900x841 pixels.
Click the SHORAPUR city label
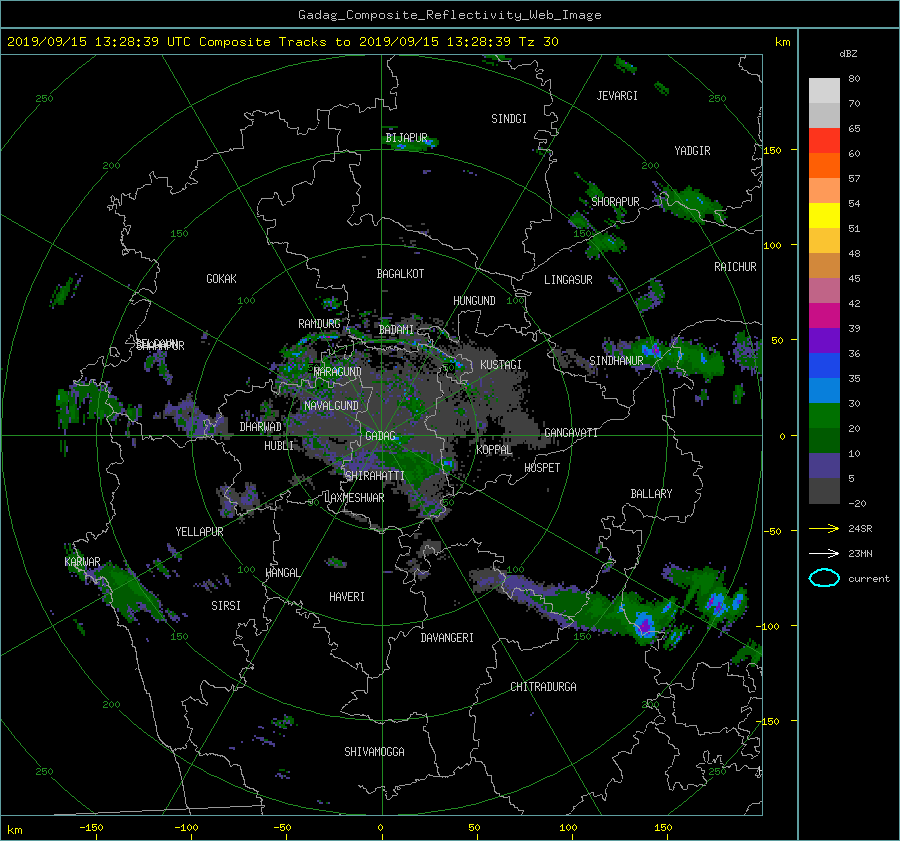615,202
